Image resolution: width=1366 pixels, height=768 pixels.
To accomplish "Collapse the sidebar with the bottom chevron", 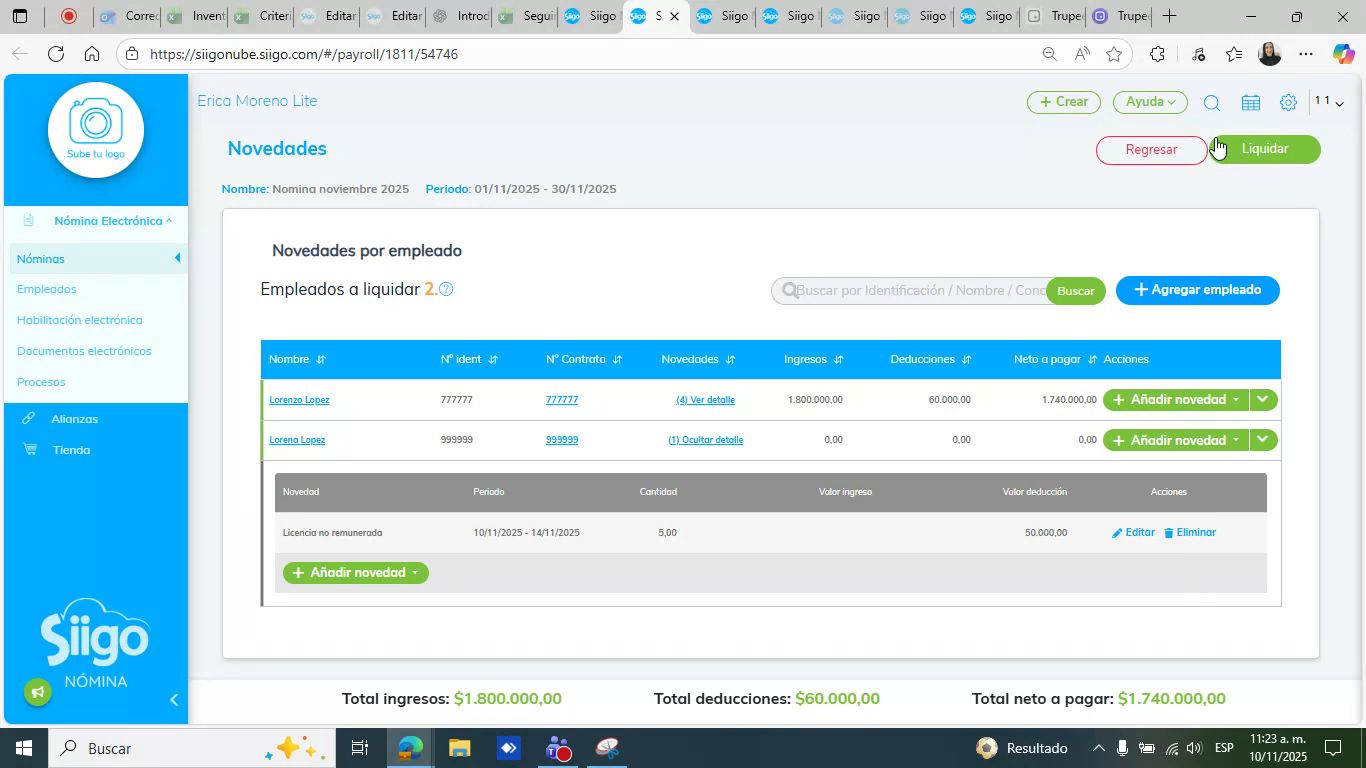I will pos(174,700).
